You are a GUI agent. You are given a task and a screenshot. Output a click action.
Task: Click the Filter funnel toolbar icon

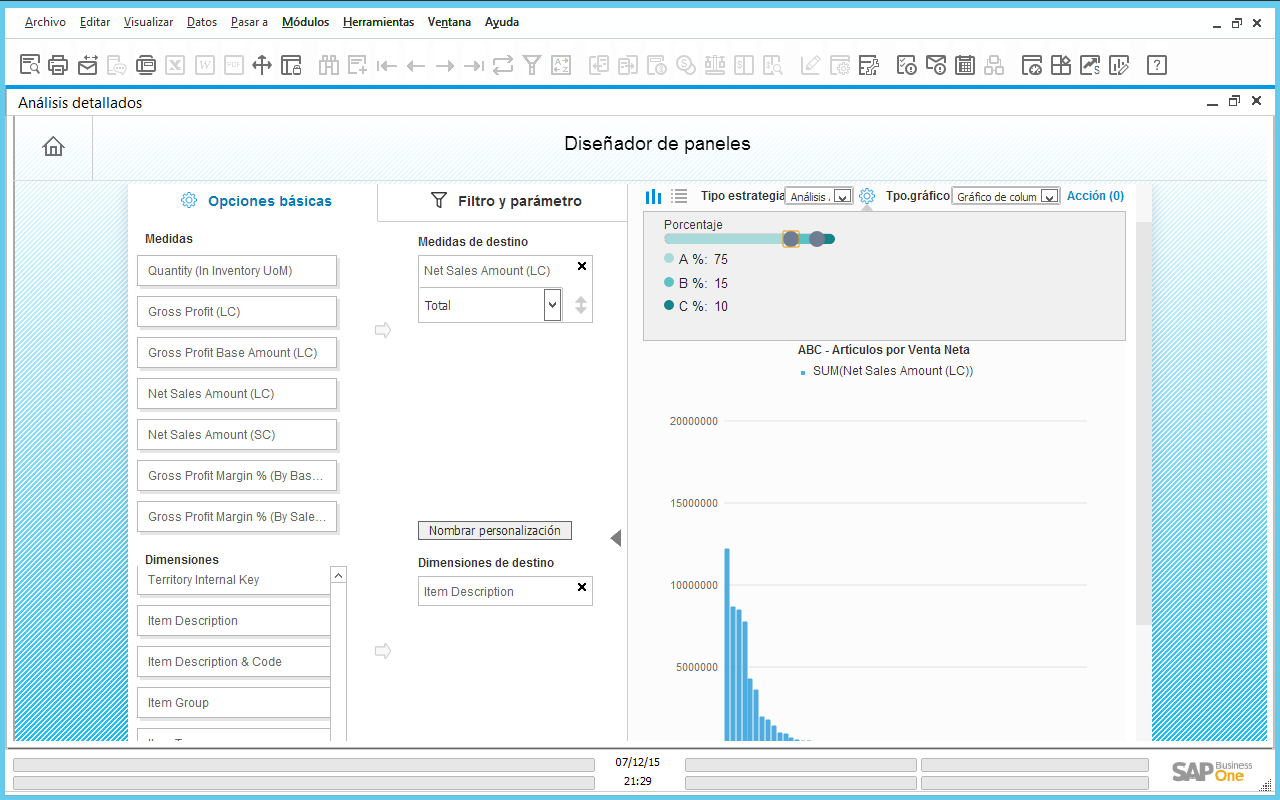(x=532, y=65)
